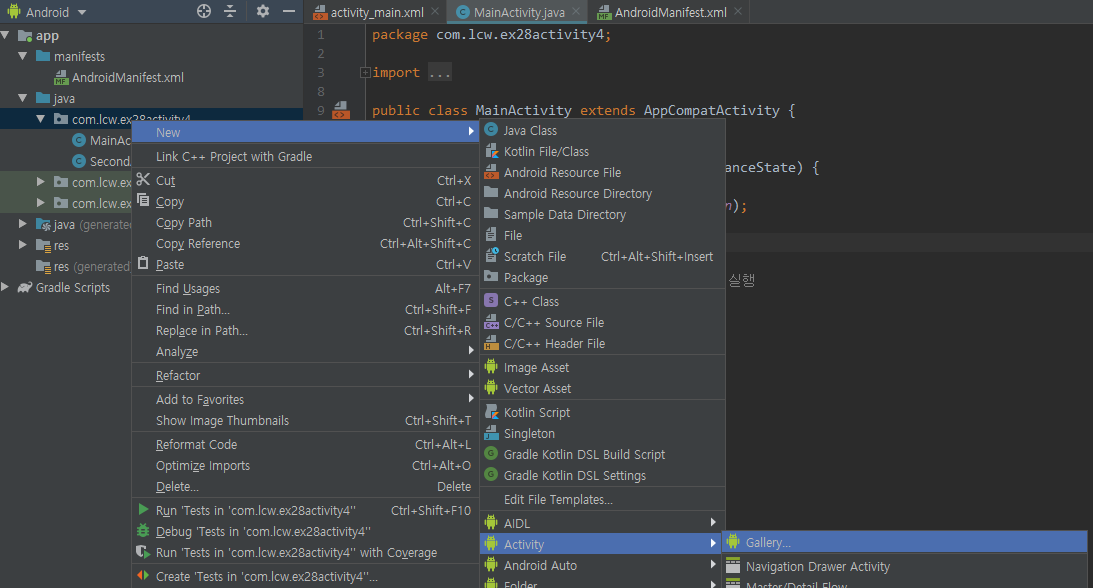Open the Refactor submenu
The image size is (1093, 588).
pos(305,376)
